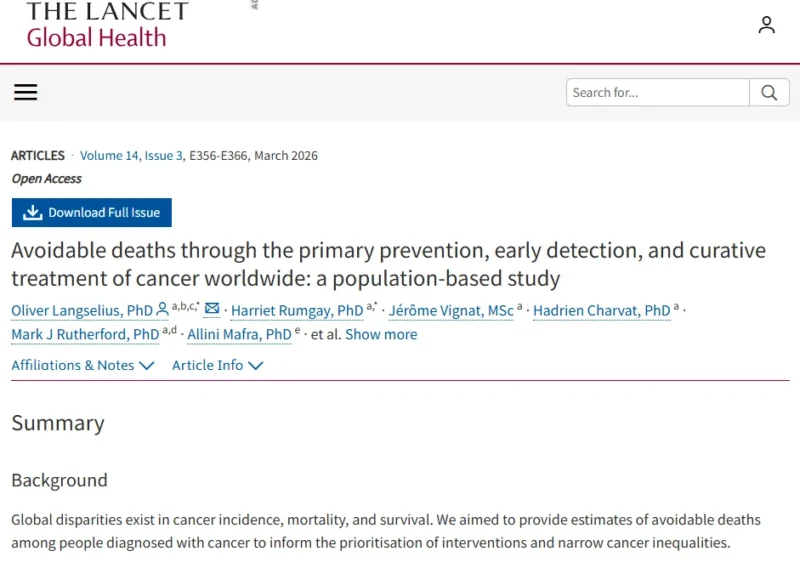Image resolution: width=800 pixels, height=574 pixels.
Task: Download the full issue
Action: click(92, 213)
